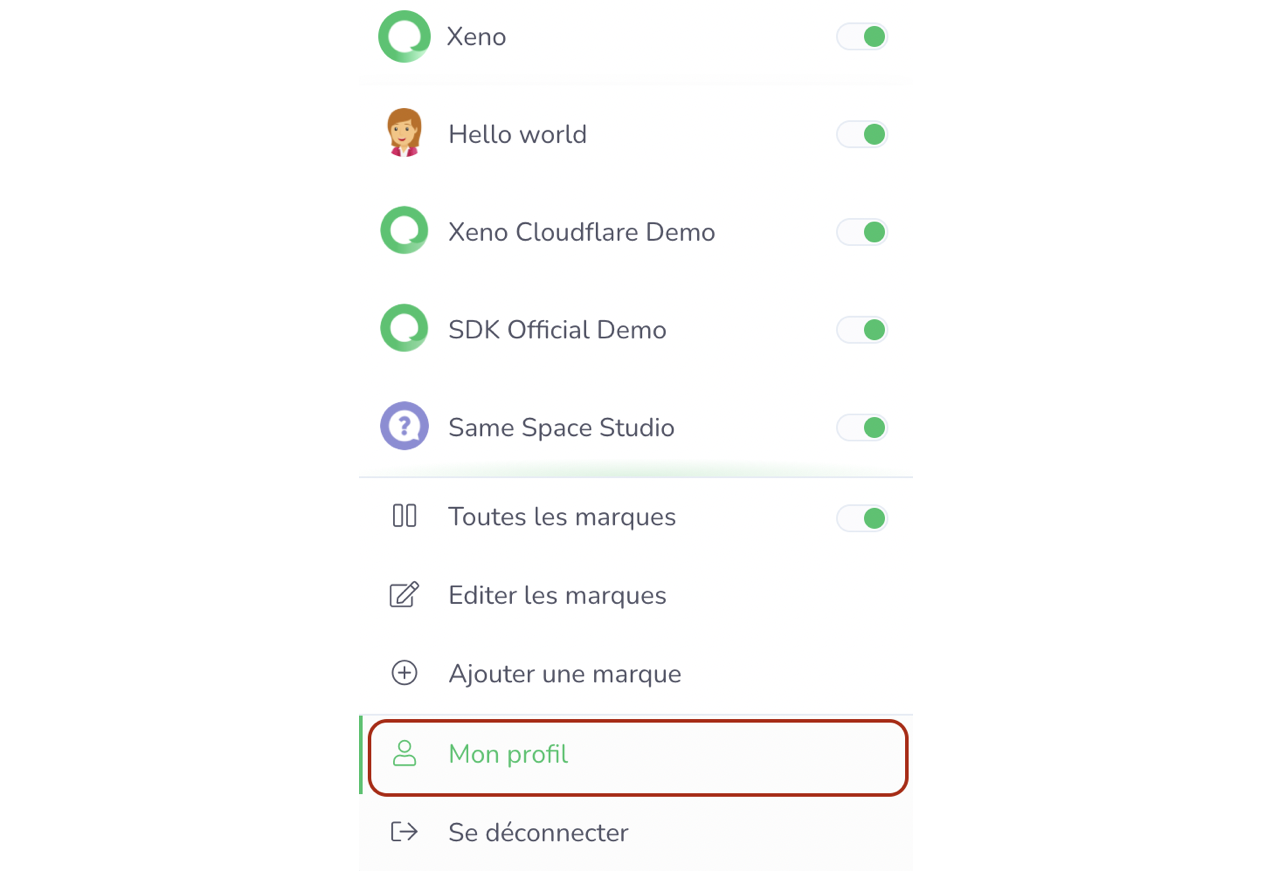Click Se déconnecter to log out
This screenshot has height=886, width=1276.
click(x=538, y=833)
